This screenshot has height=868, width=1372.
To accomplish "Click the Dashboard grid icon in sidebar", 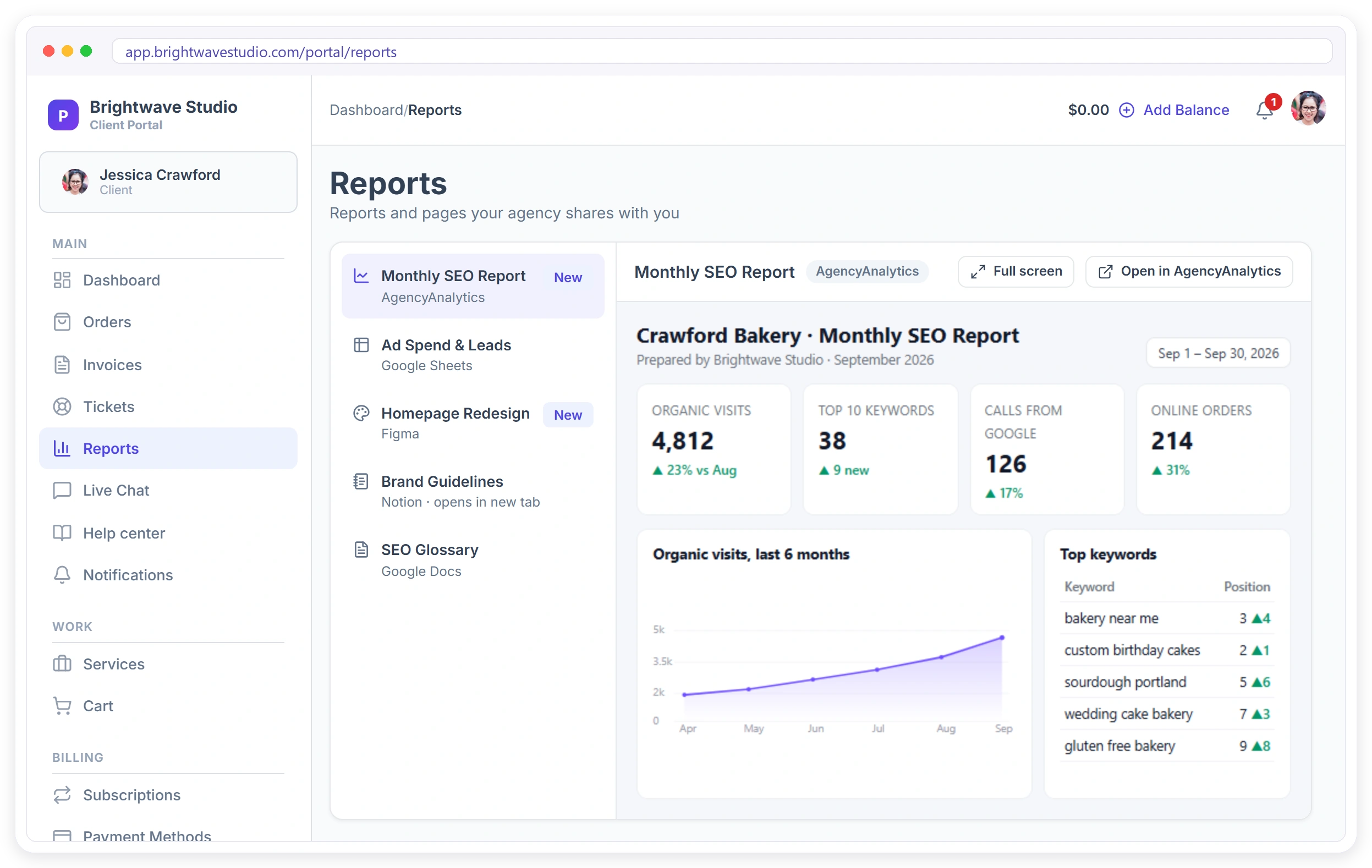I will (x=62, y=280).
